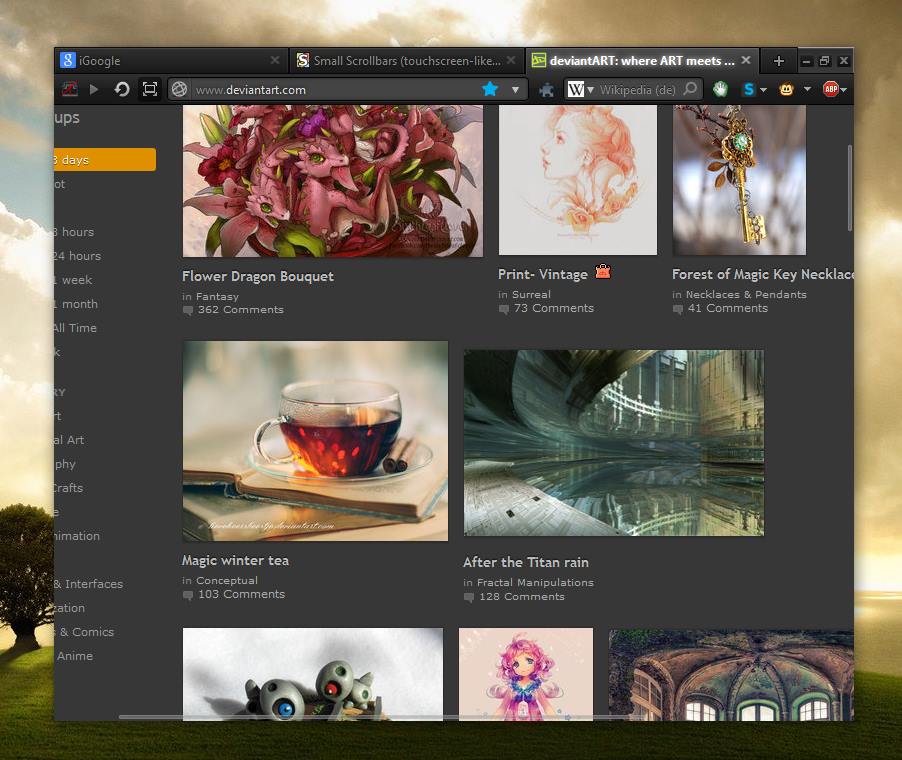The height and width of the screenshot is (760, 902).
Task: Open the robot eyeball figures thumbnail
Action: (313, 674)
